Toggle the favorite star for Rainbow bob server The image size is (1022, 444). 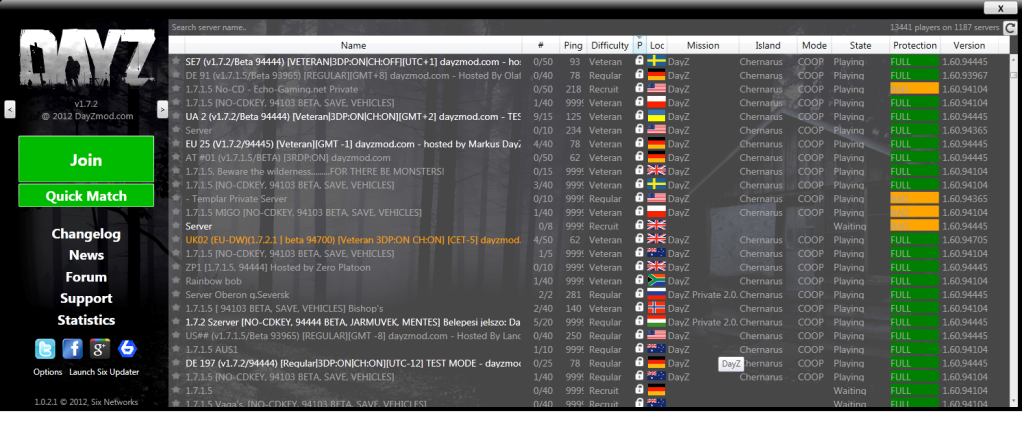(176, 281)
